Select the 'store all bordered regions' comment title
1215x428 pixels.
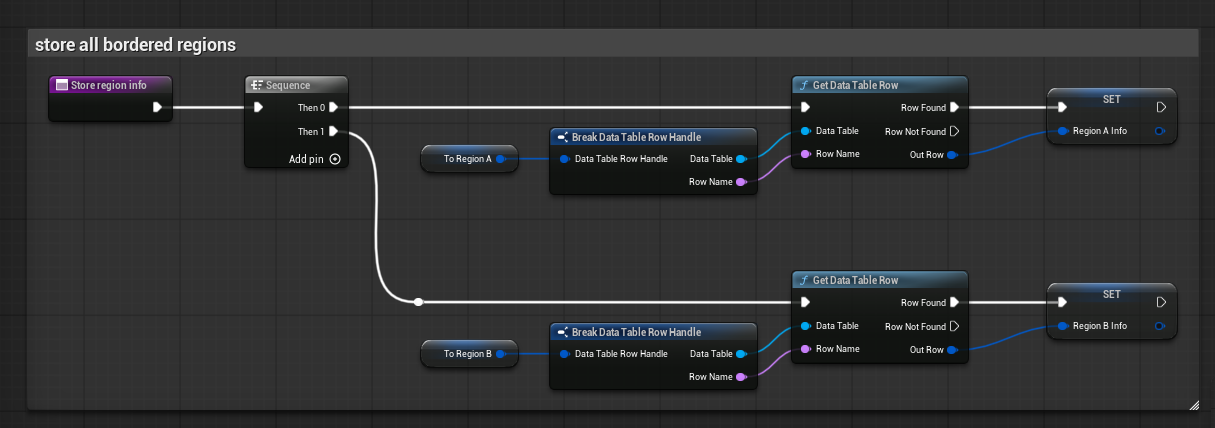point(135,45)
